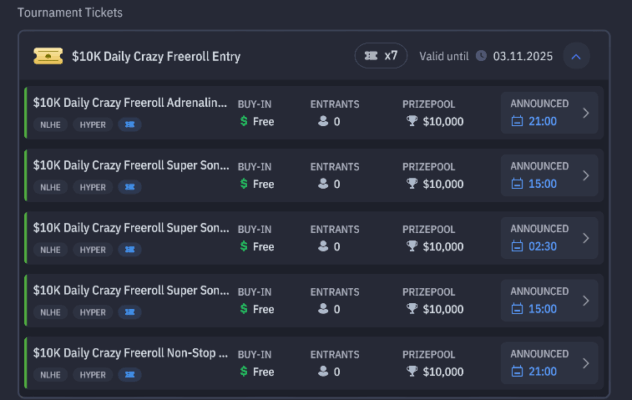
Task: Click the 03.11.2025 expiry date
Action: coord(520,56)
